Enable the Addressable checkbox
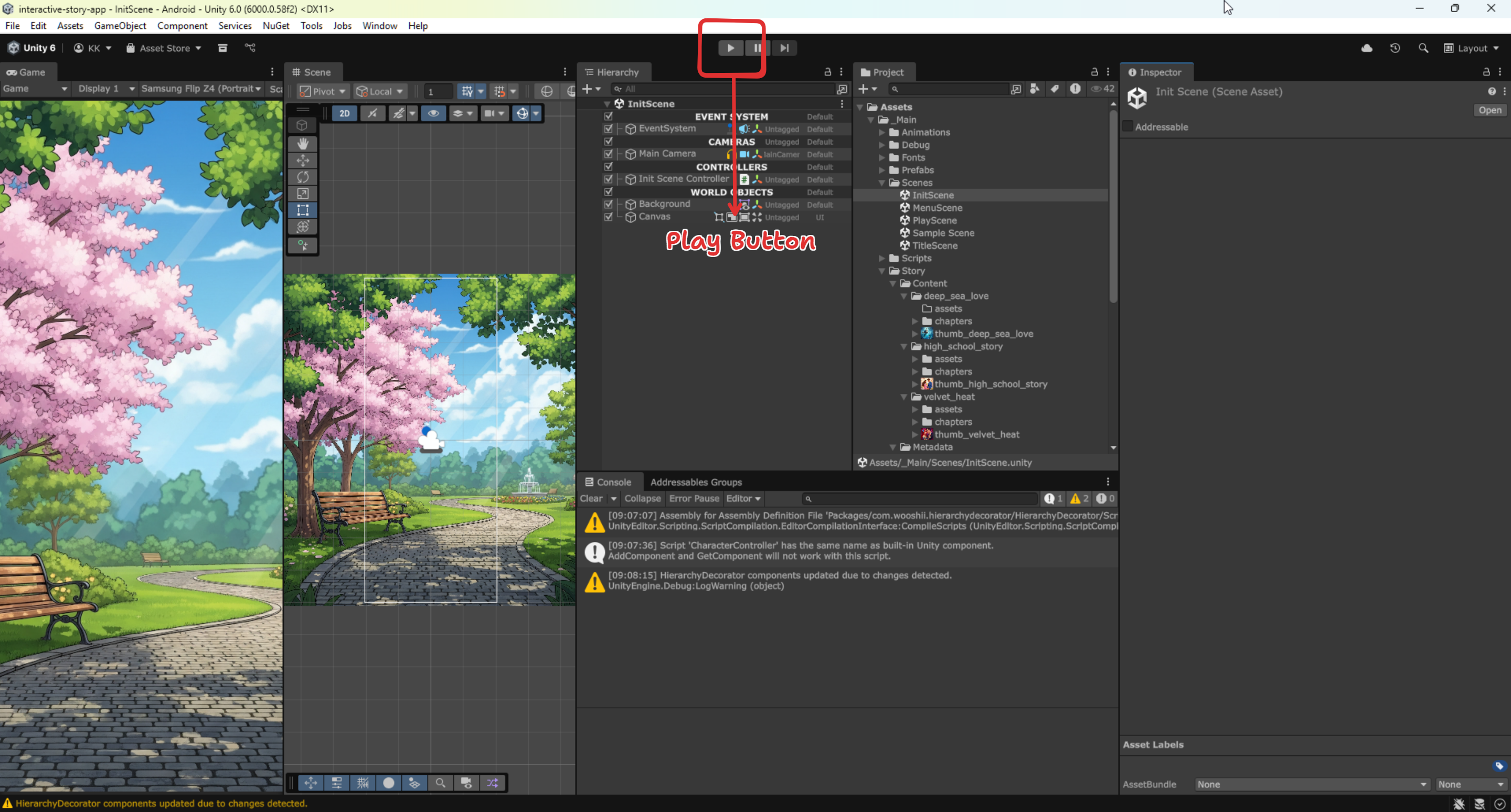This screenshot has height=812, width=1511. tap(1127, 126)
